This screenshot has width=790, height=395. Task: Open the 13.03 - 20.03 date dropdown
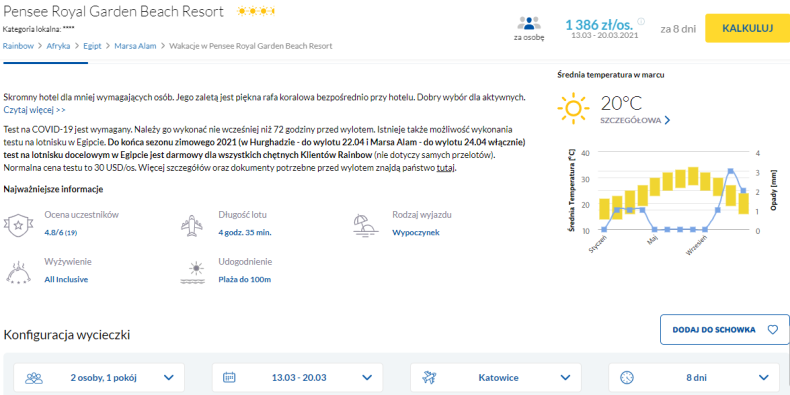coord(297,377)
